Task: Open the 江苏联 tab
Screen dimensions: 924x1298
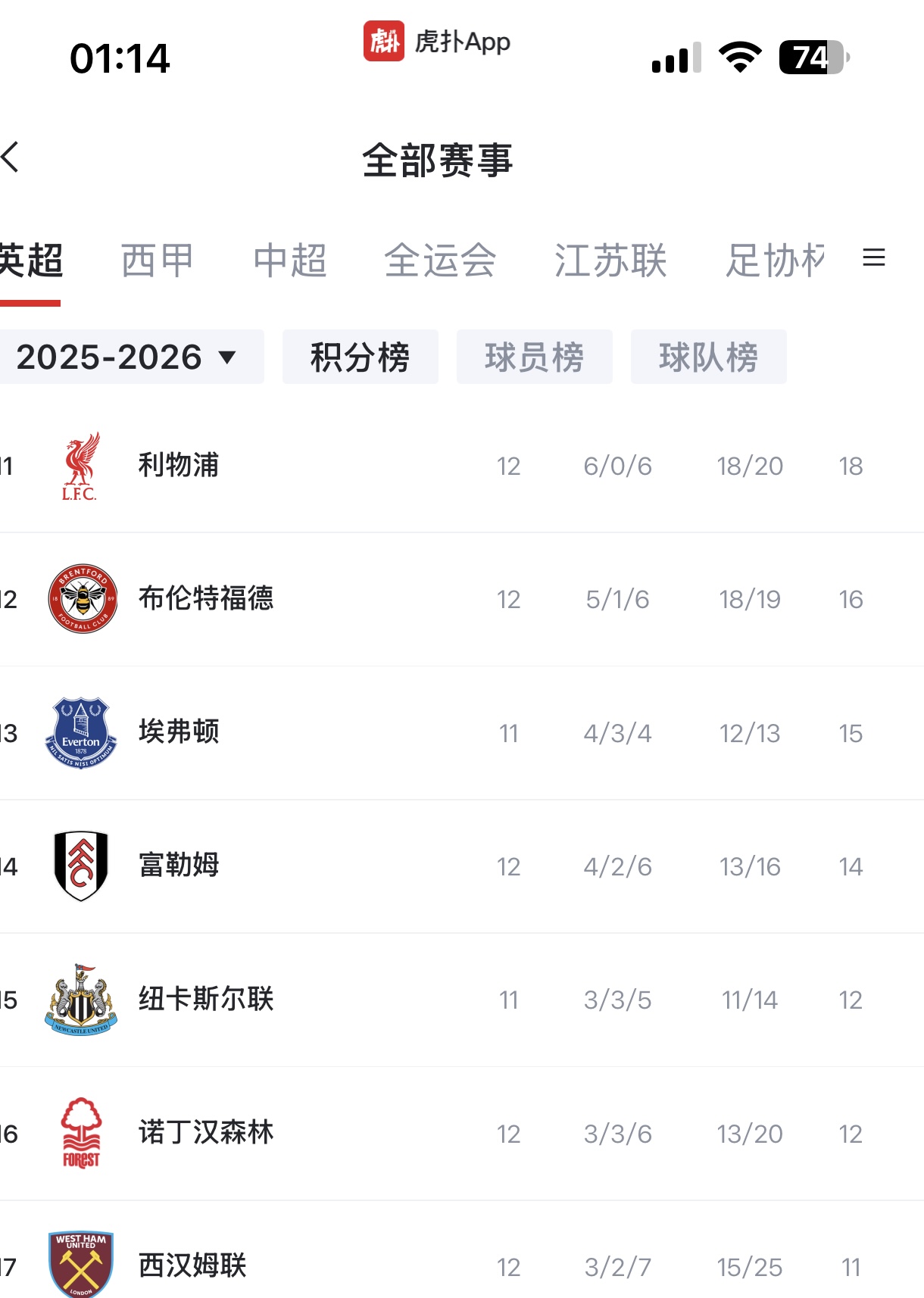Action: 610,261
